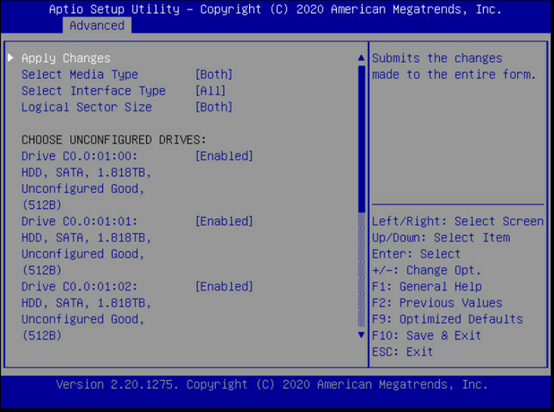Click 'F9: Optimized Defaults' help line

pos(447,319)
